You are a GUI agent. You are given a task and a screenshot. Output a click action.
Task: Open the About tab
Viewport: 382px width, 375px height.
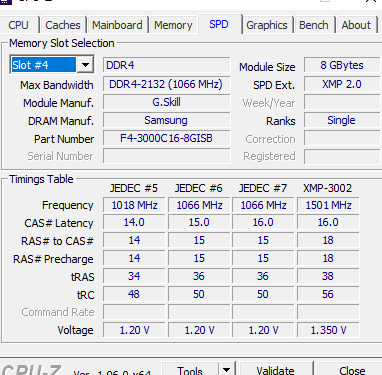pyautogui.click(x=356, y=25)
